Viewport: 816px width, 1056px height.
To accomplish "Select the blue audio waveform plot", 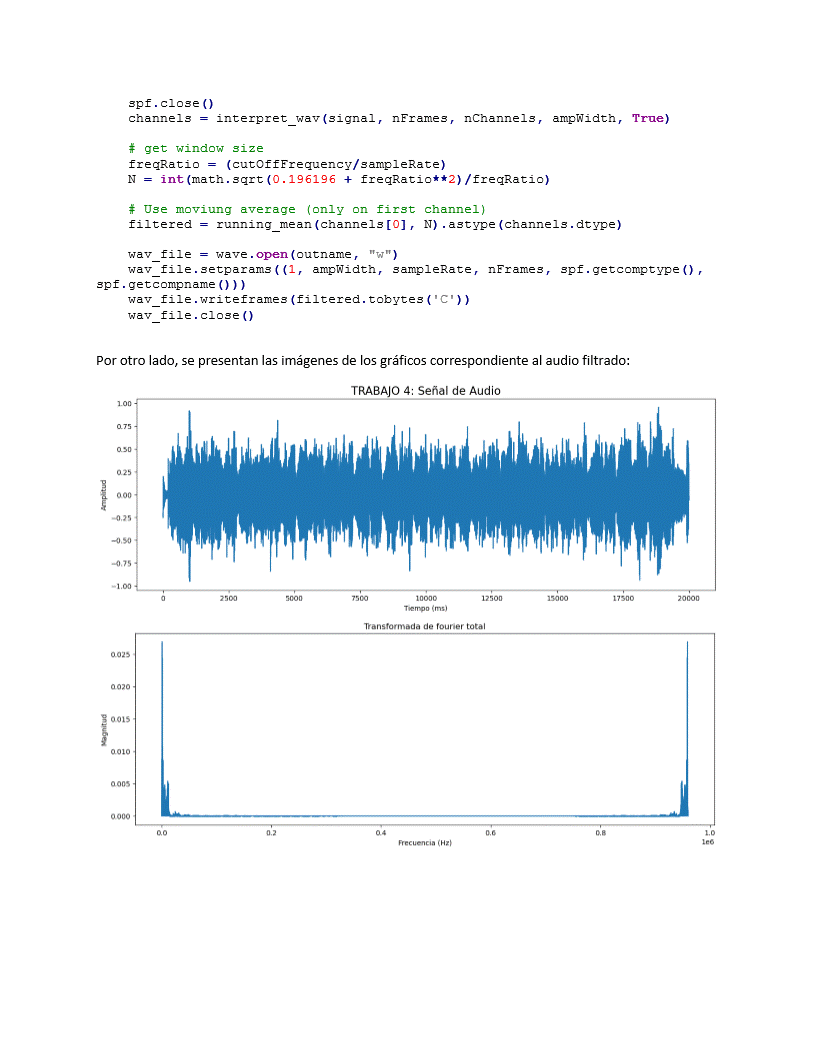I will tap(425, 495).
